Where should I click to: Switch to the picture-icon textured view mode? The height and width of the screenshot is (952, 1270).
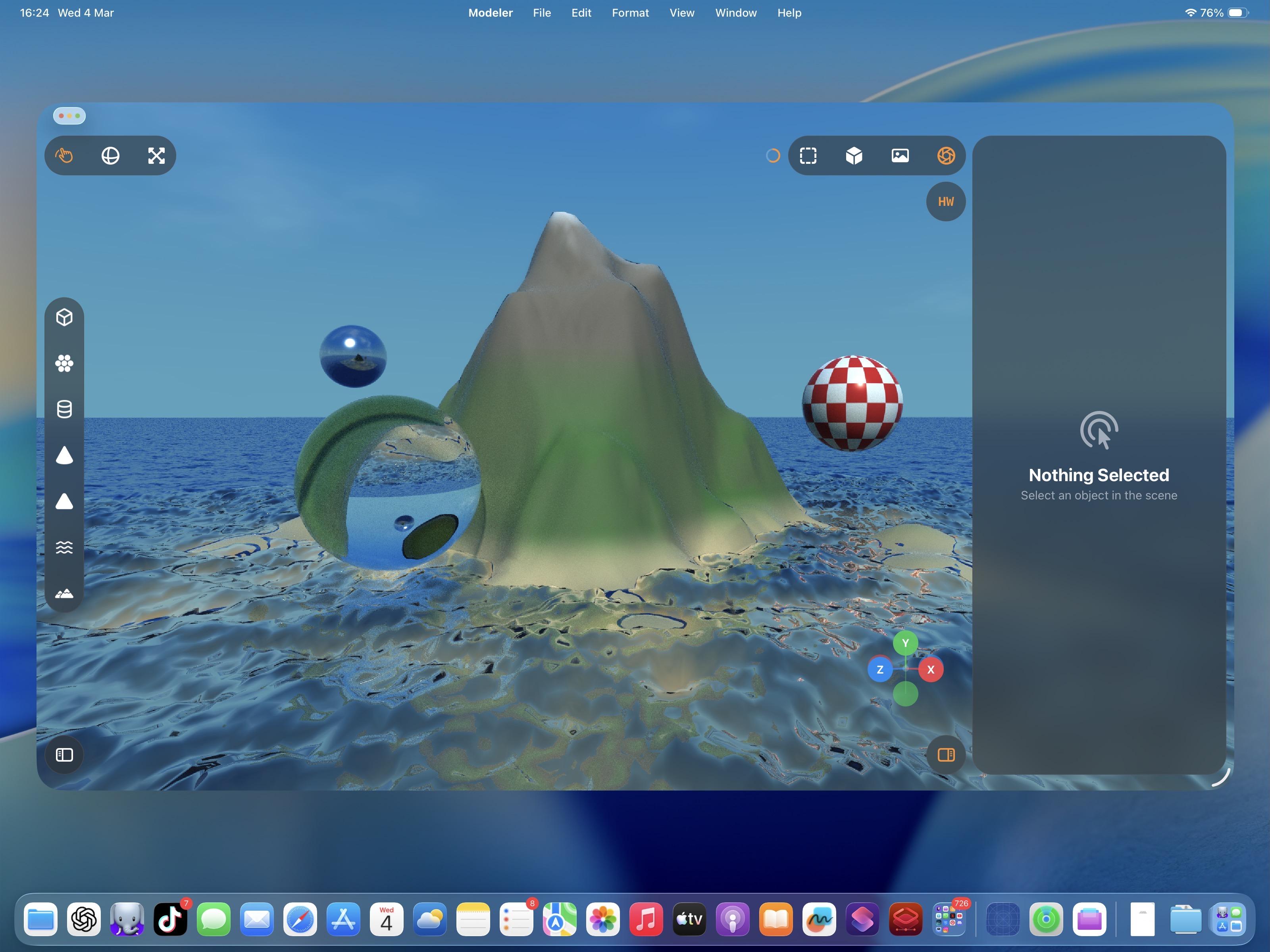(900, 155)
